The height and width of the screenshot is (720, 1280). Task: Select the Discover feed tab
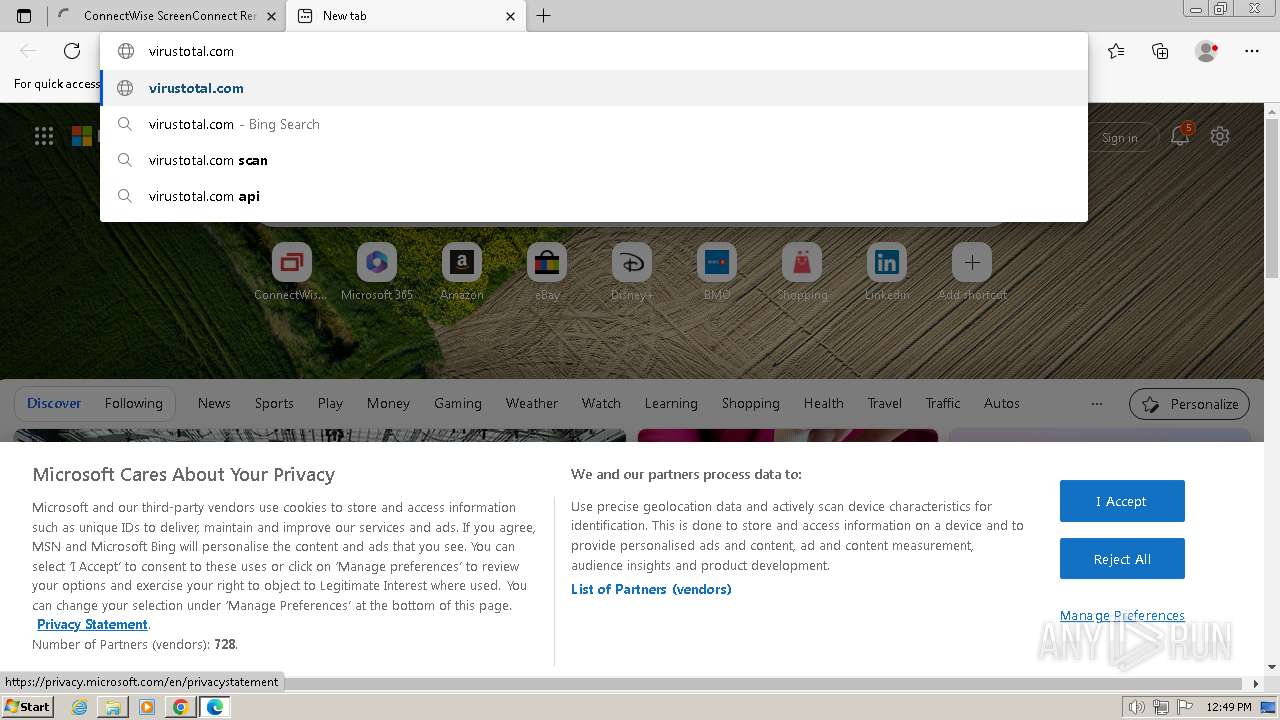(54, 403)
